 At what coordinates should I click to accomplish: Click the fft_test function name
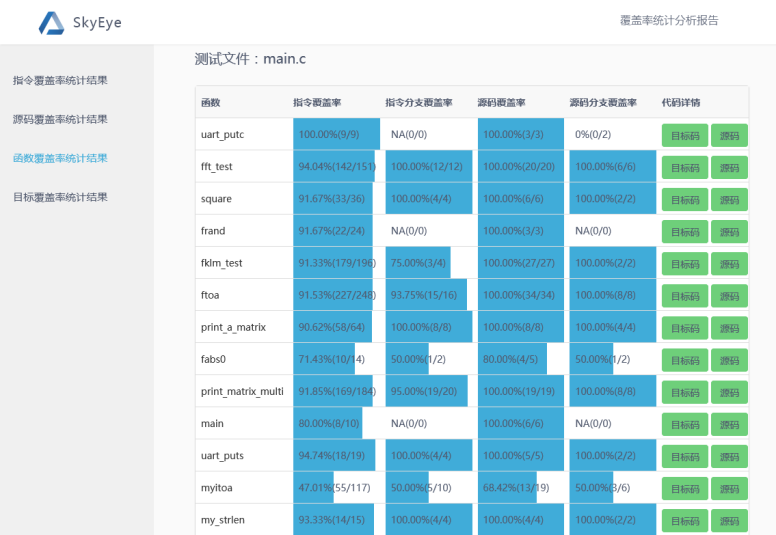[x=216, y=167]
